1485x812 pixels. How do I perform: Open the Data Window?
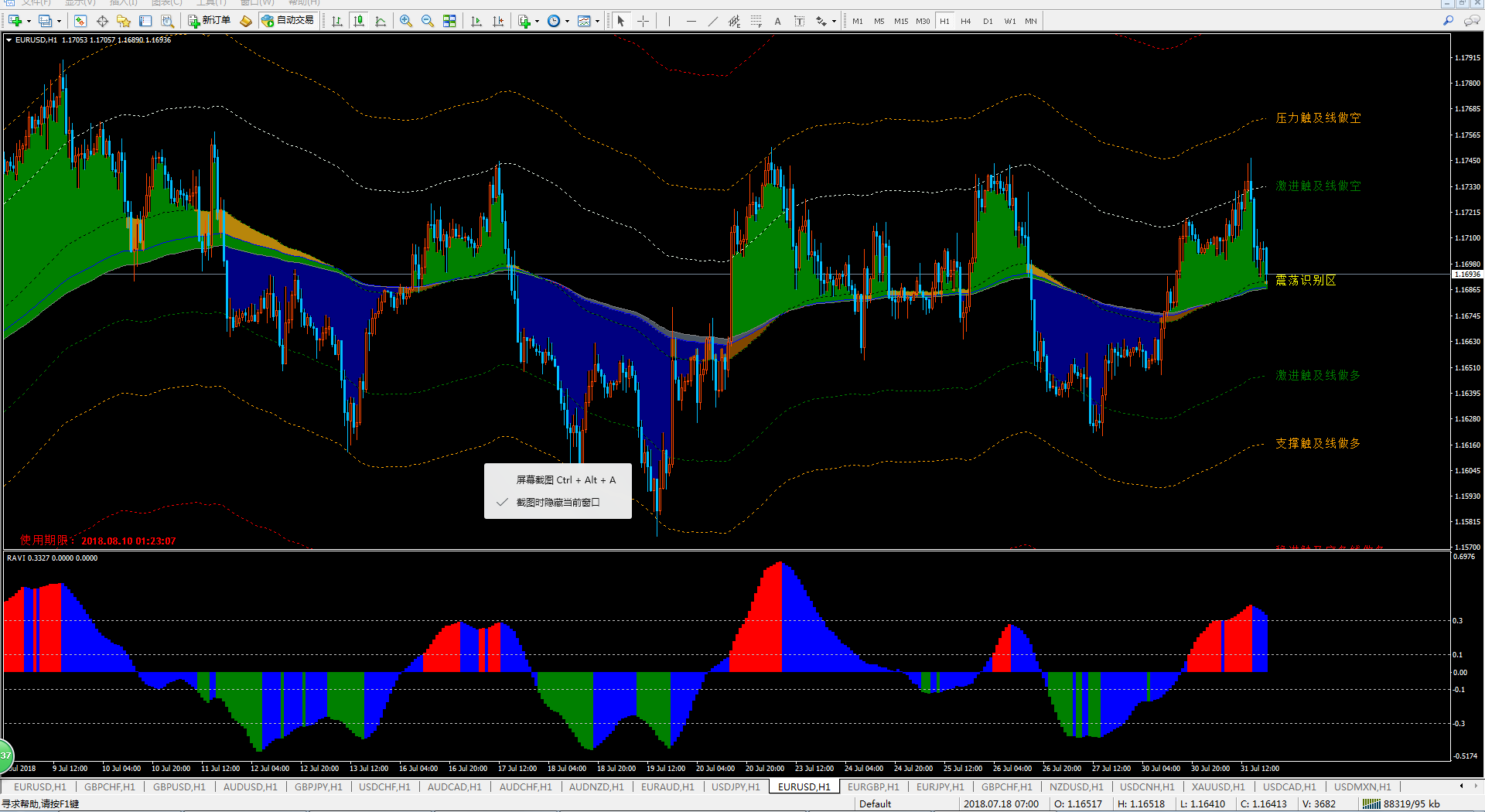102,21
